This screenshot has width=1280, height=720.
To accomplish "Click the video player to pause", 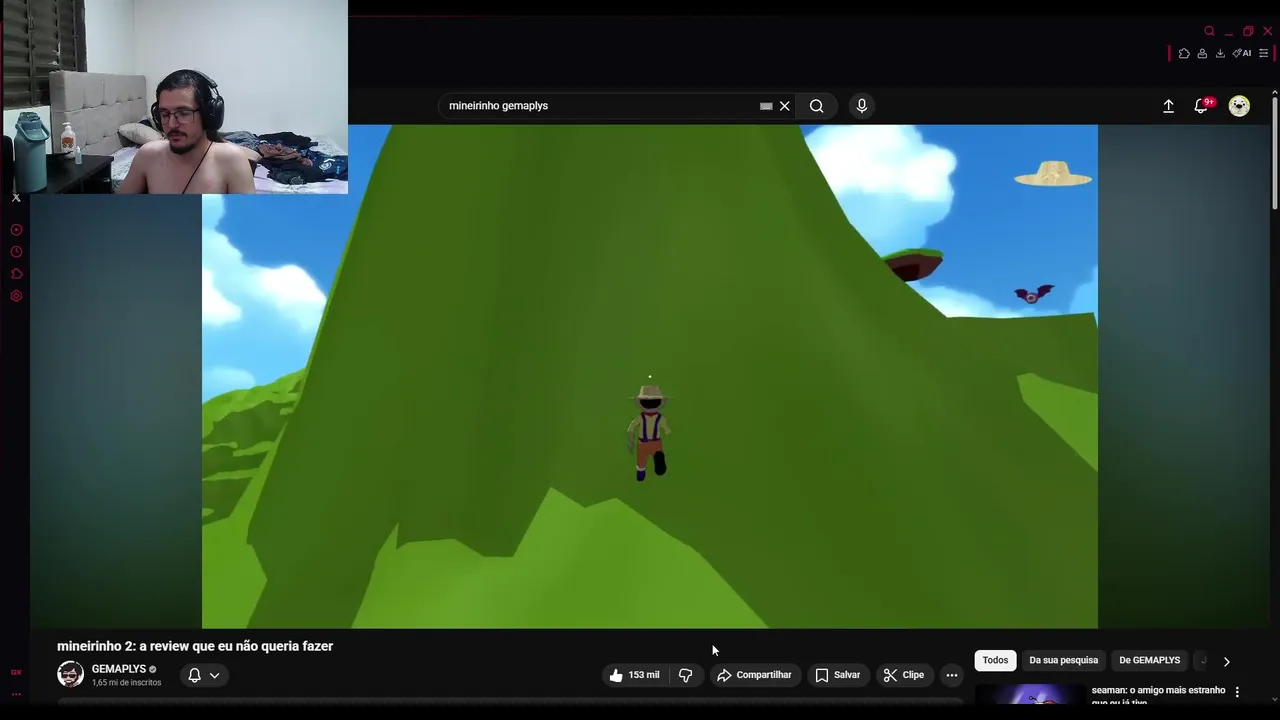I will 650,376.
